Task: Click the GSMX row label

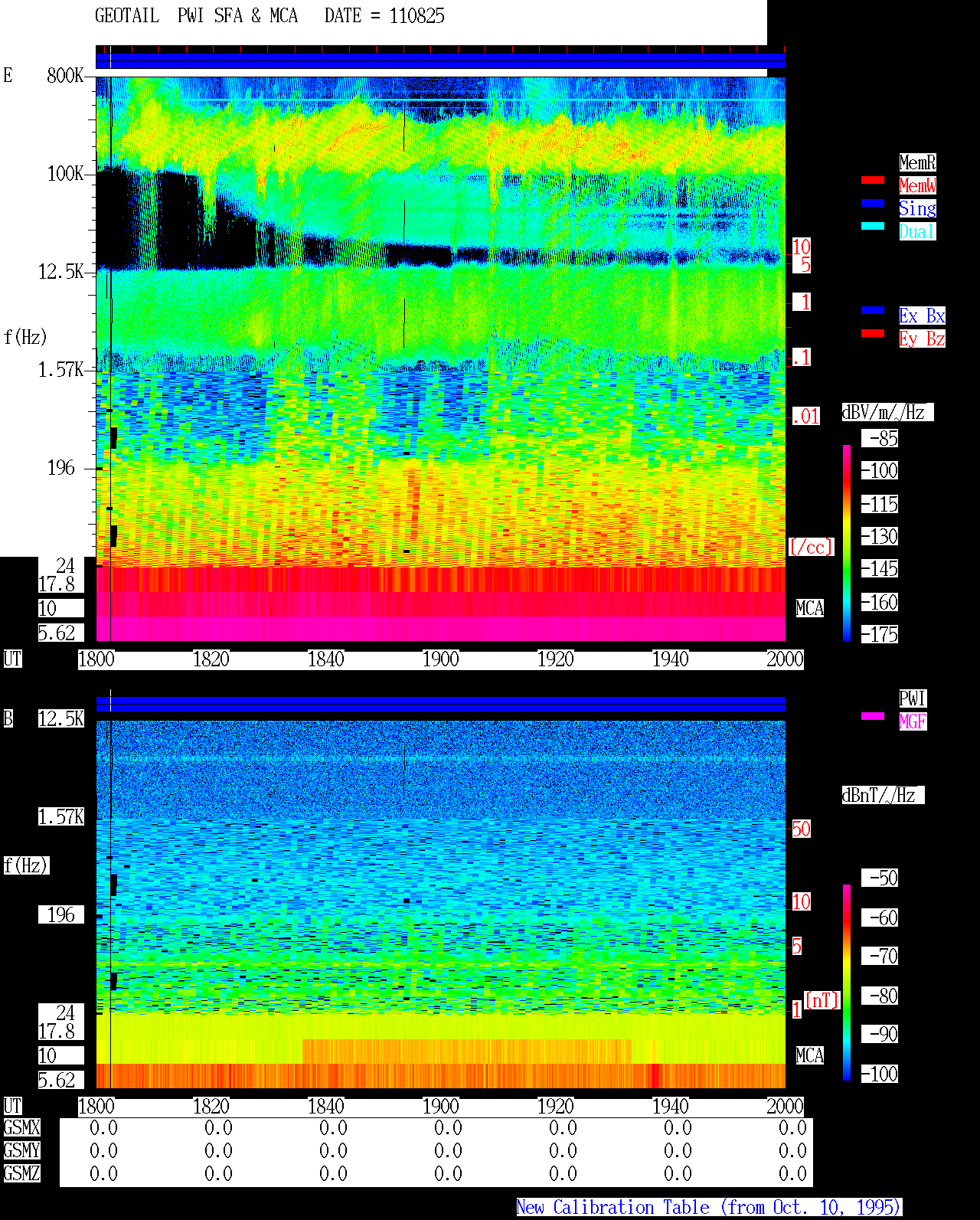Action: click(21, 1128)
